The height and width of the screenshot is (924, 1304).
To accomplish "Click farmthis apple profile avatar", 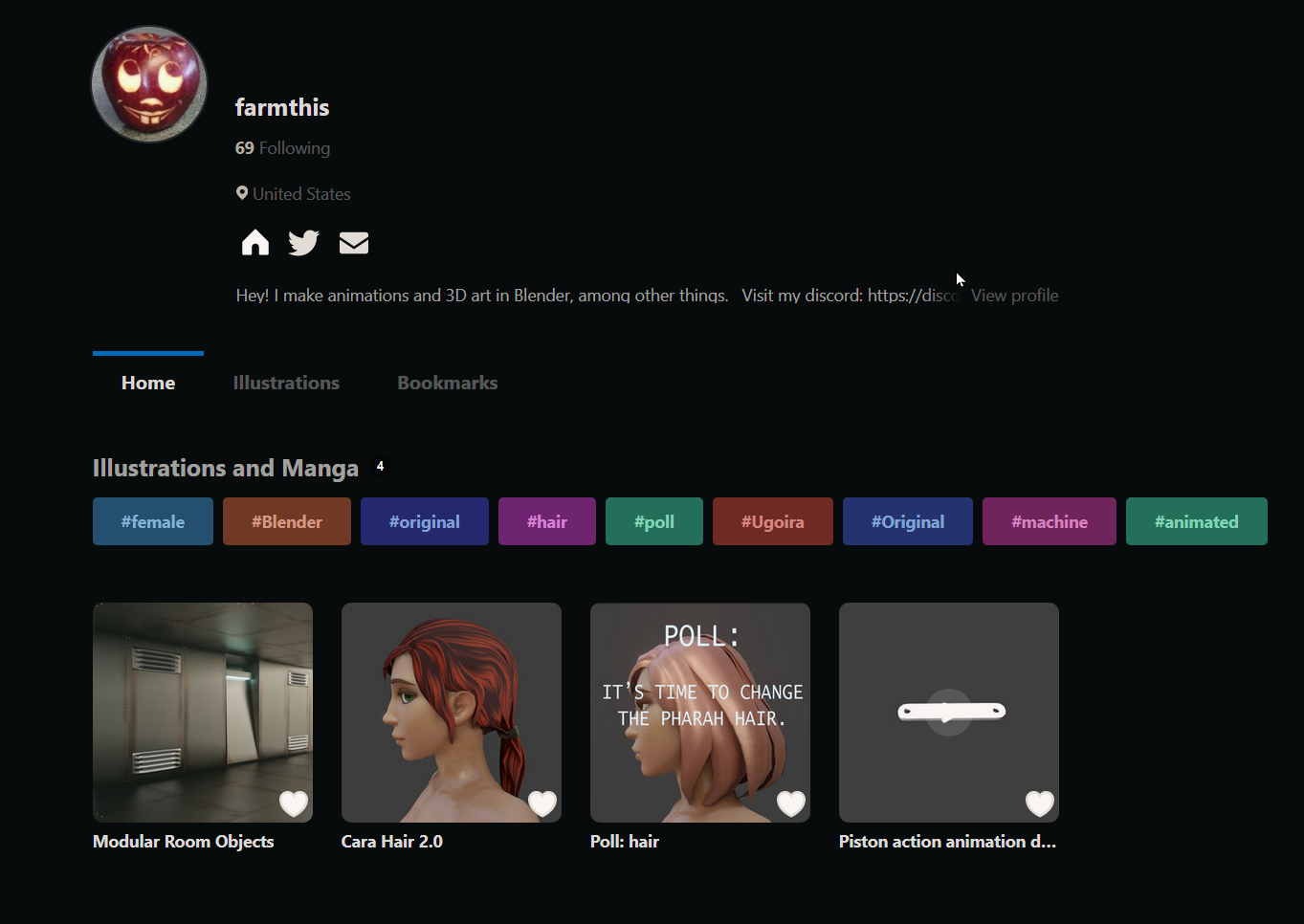I will 149,84.
